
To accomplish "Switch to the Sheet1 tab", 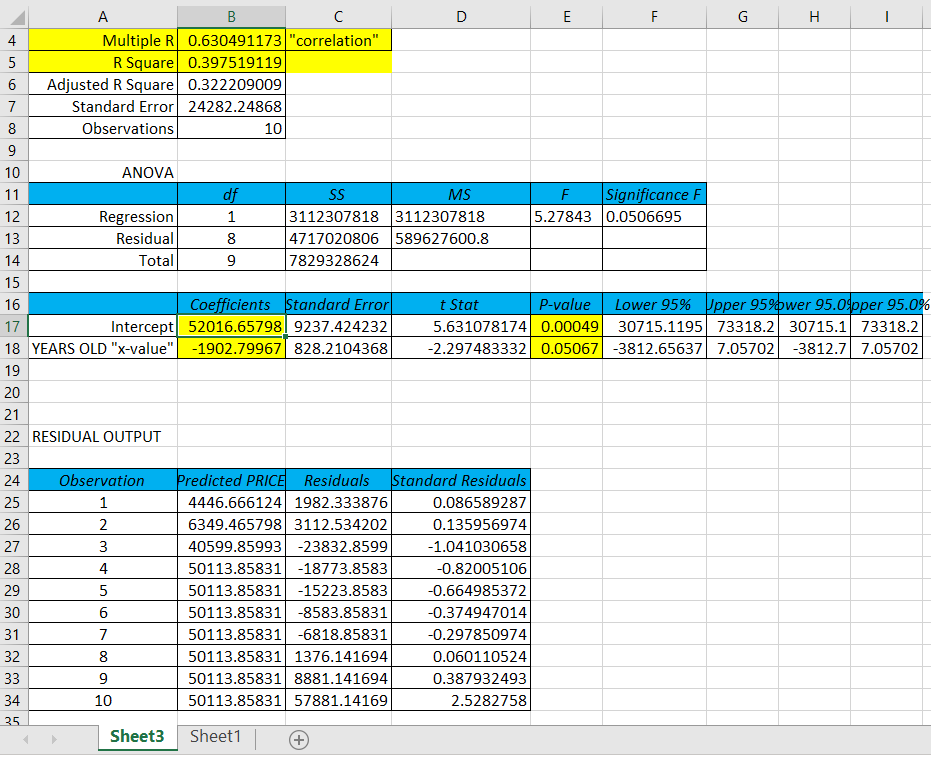I will (214, 736).
